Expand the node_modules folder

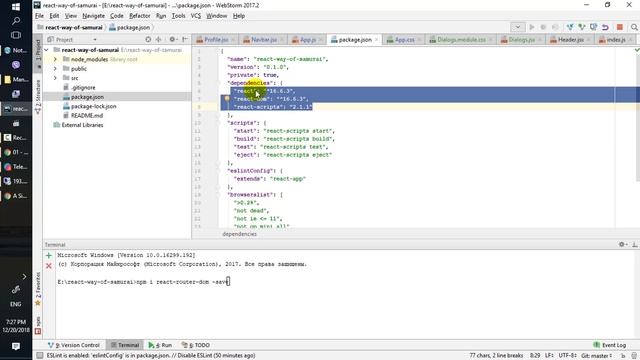(x=55, y=59)
